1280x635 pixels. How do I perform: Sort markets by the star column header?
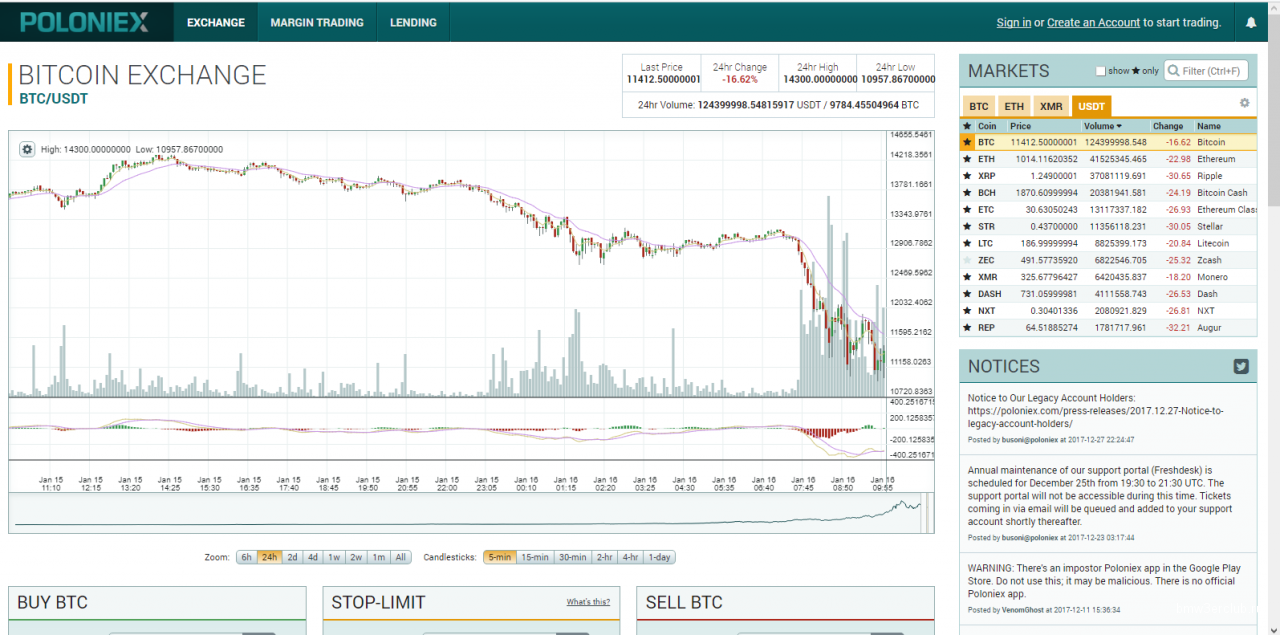(x=966, y=126)
